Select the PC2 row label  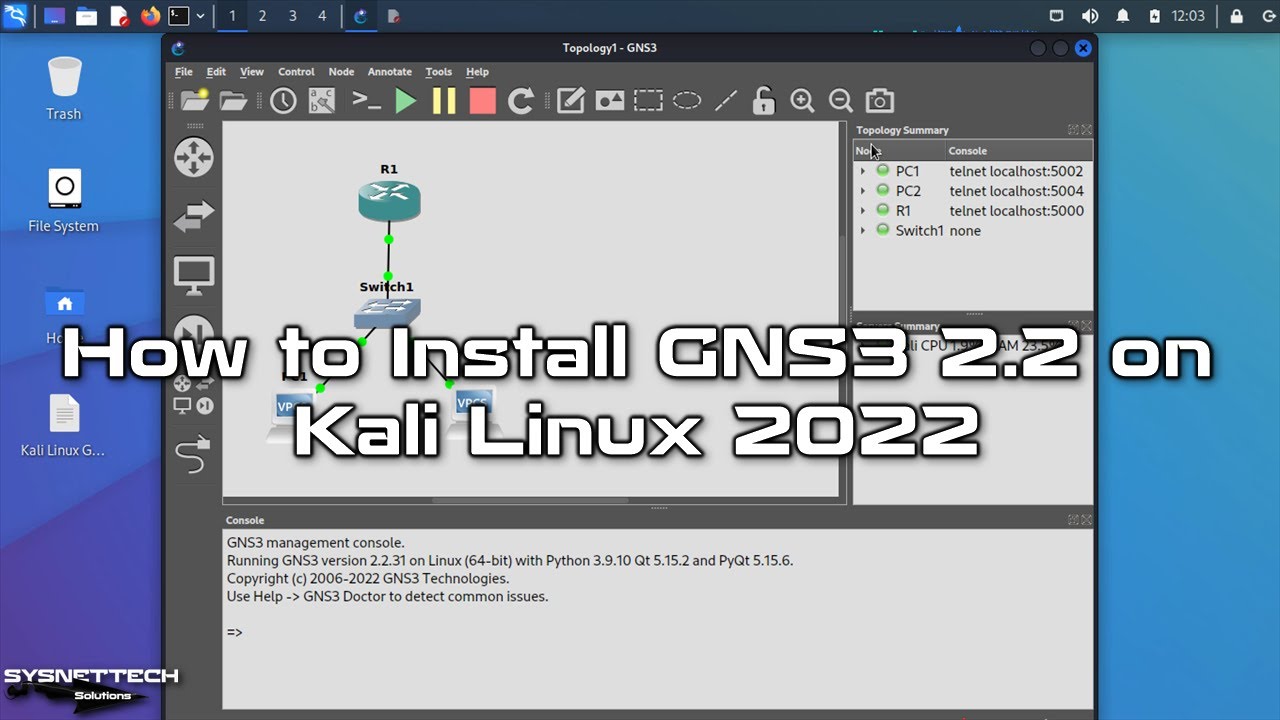tap(908, 191)
